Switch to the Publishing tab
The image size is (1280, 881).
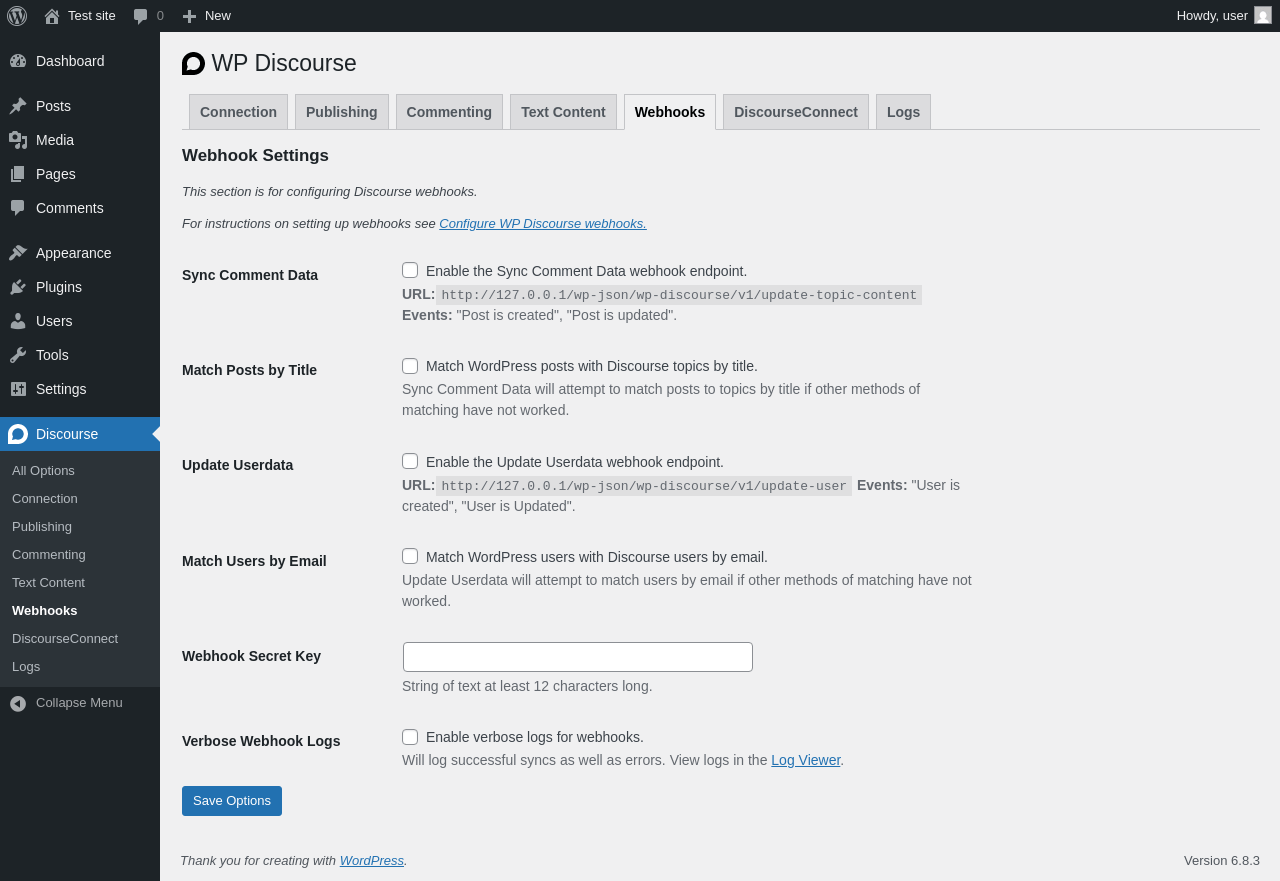[x=341, y=112]
